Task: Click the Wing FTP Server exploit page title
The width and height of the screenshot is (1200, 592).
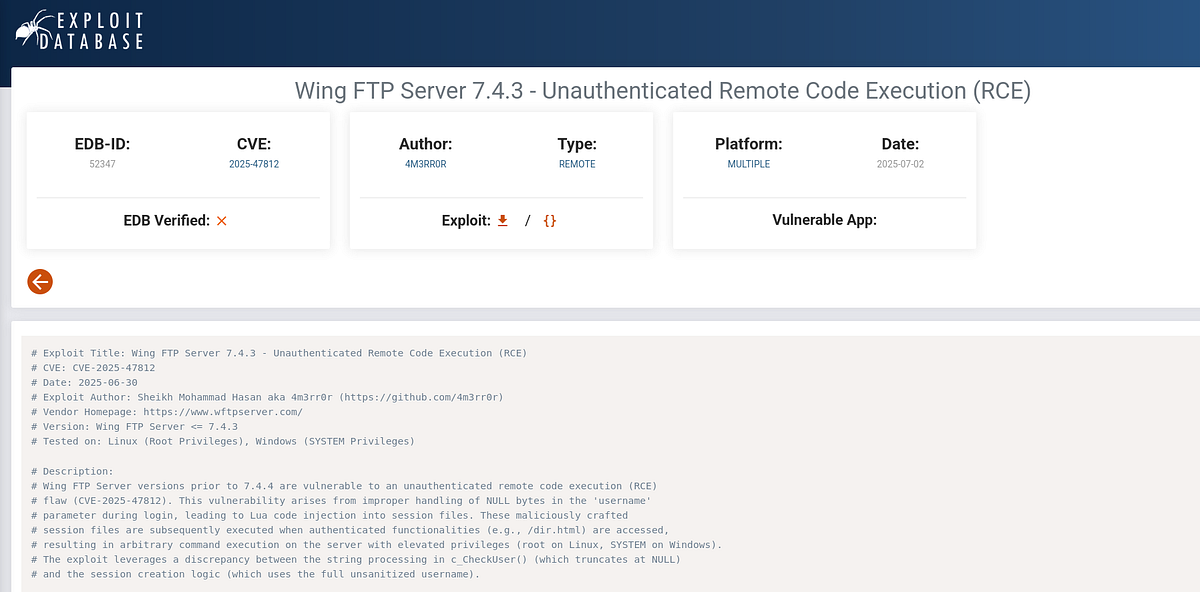Action: tap(662, 91)
